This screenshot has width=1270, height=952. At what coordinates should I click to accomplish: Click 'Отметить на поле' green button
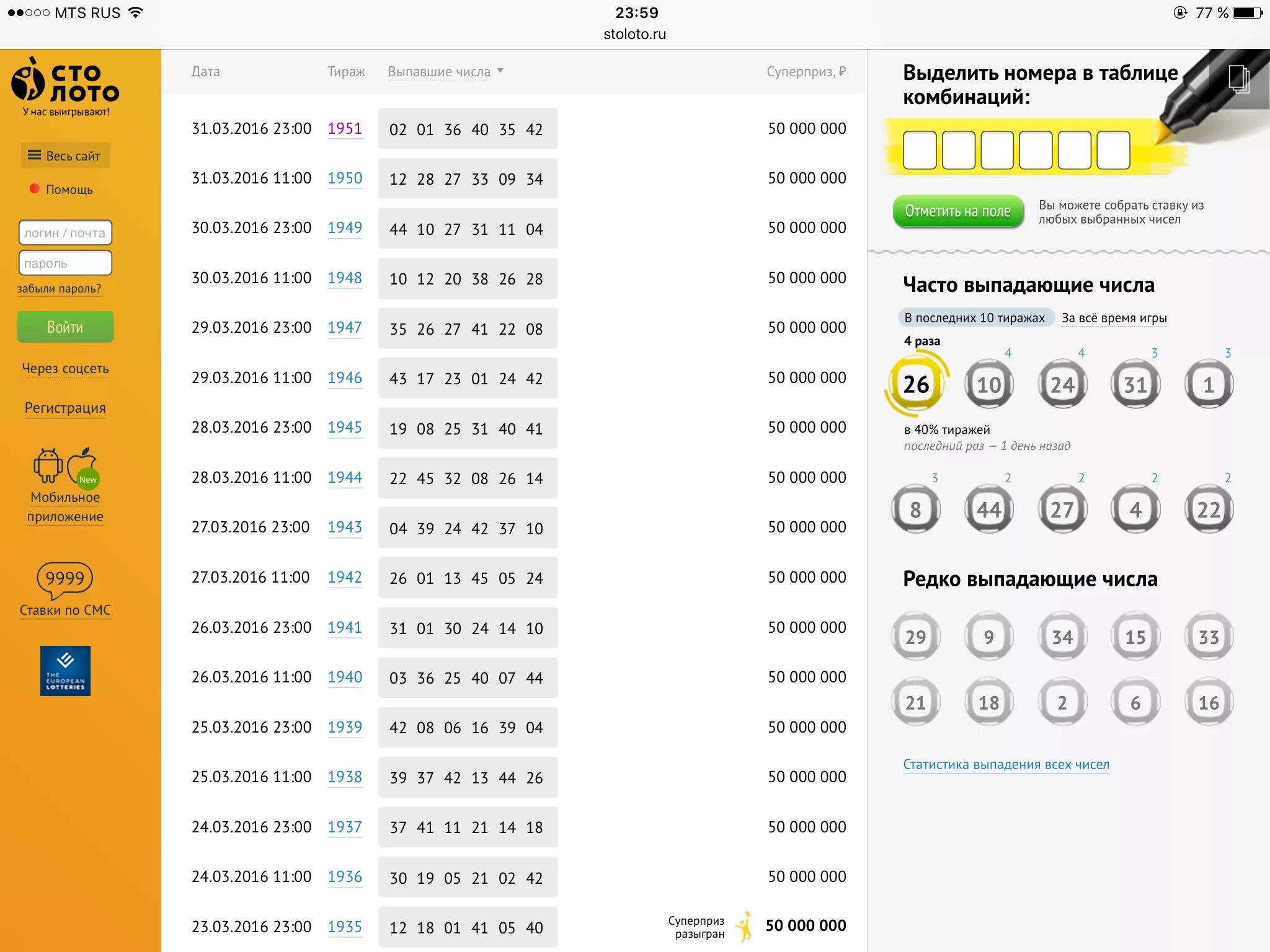958,211
